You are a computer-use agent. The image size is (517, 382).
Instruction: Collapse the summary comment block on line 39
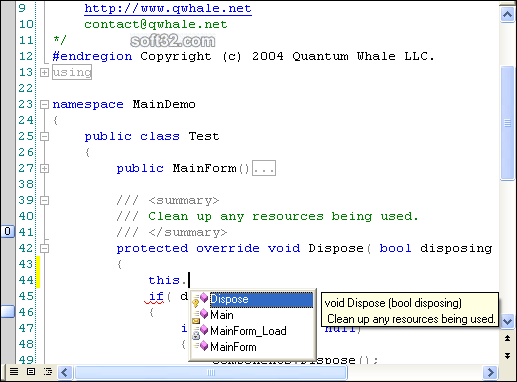[44, 200]
